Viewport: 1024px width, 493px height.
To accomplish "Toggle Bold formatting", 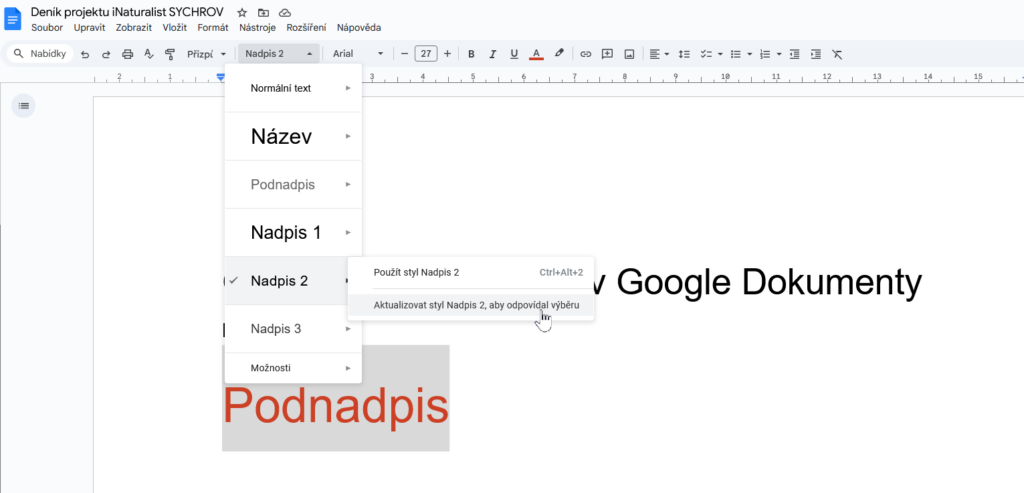I will [x=471, y=54].
